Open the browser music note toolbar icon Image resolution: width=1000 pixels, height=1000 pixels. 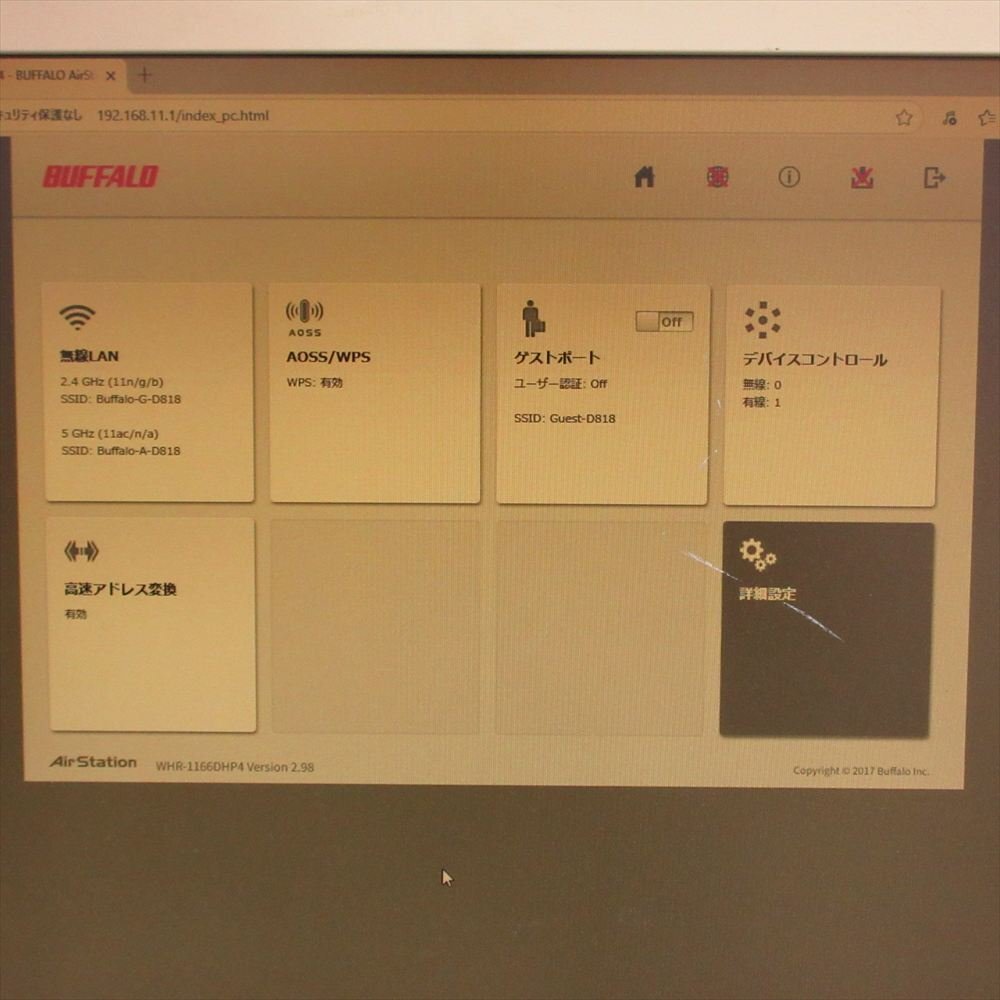point(950,117)
